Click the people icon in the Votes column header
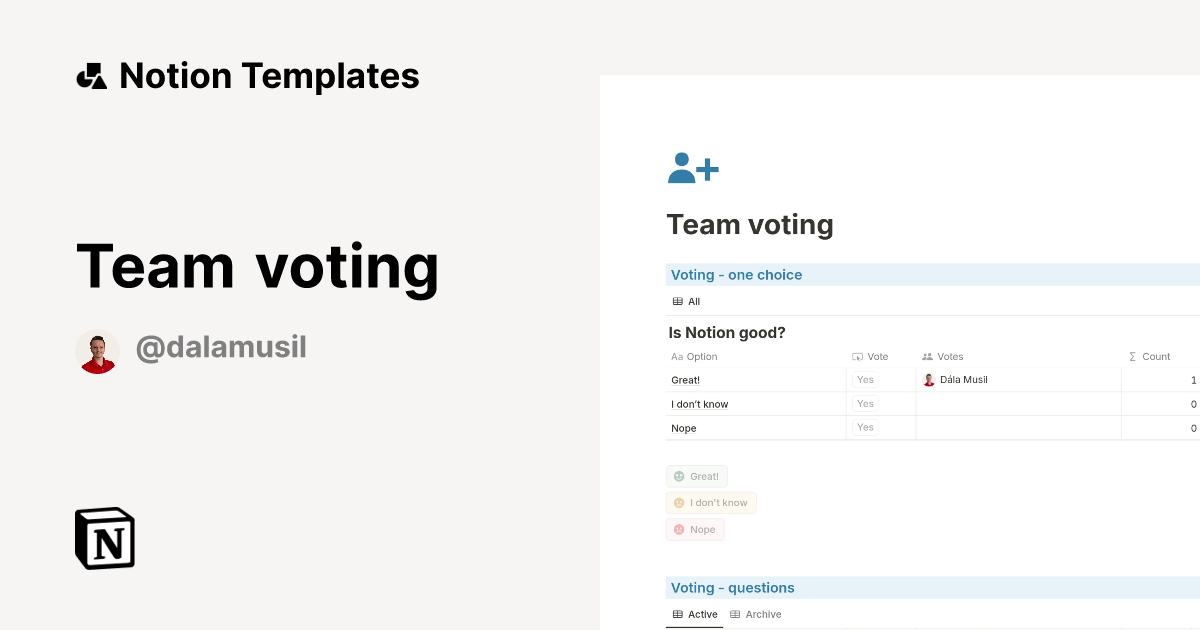The width and height of the screenshot is (1200, 630). [928, 356]
